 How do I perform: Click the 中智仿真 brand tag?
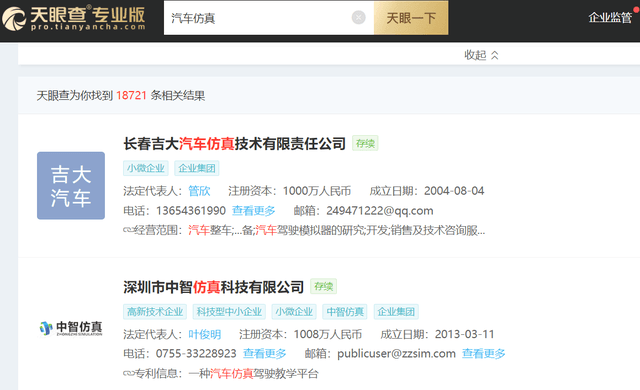pos(345,312)
